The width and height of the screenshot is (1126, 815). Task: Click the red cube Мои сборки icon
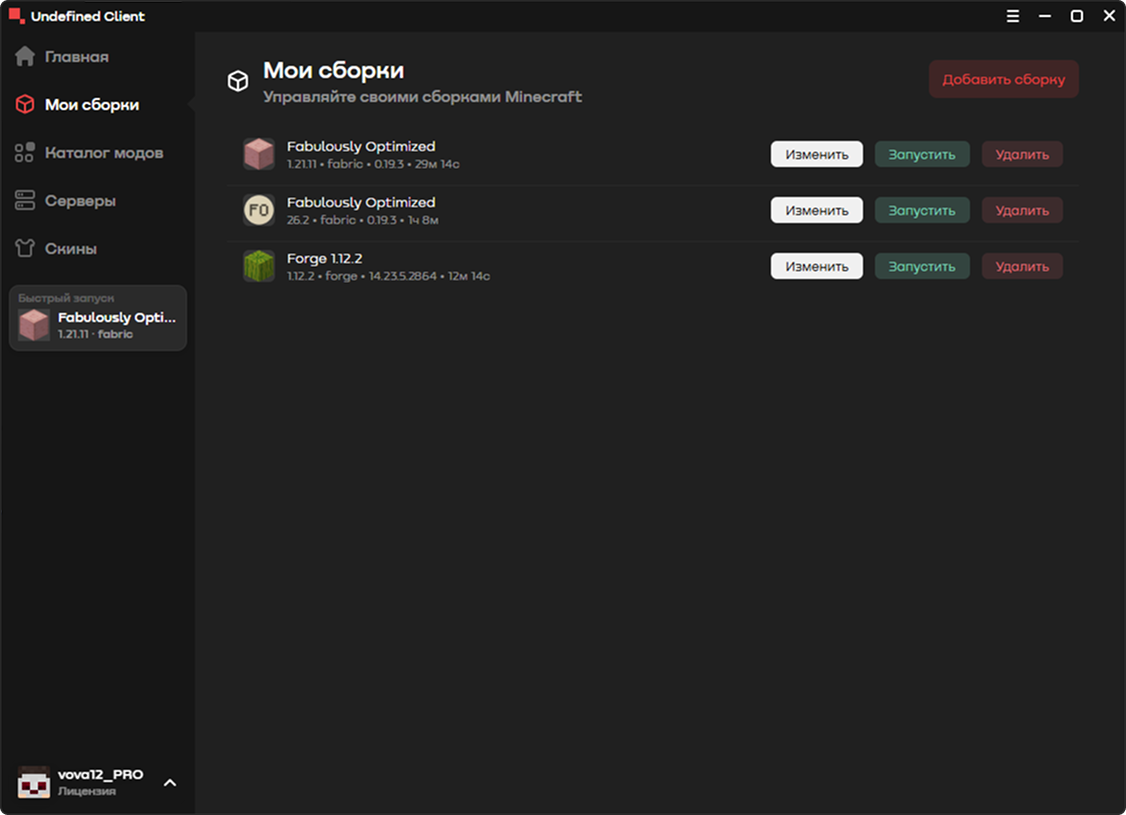pos(24,104)
